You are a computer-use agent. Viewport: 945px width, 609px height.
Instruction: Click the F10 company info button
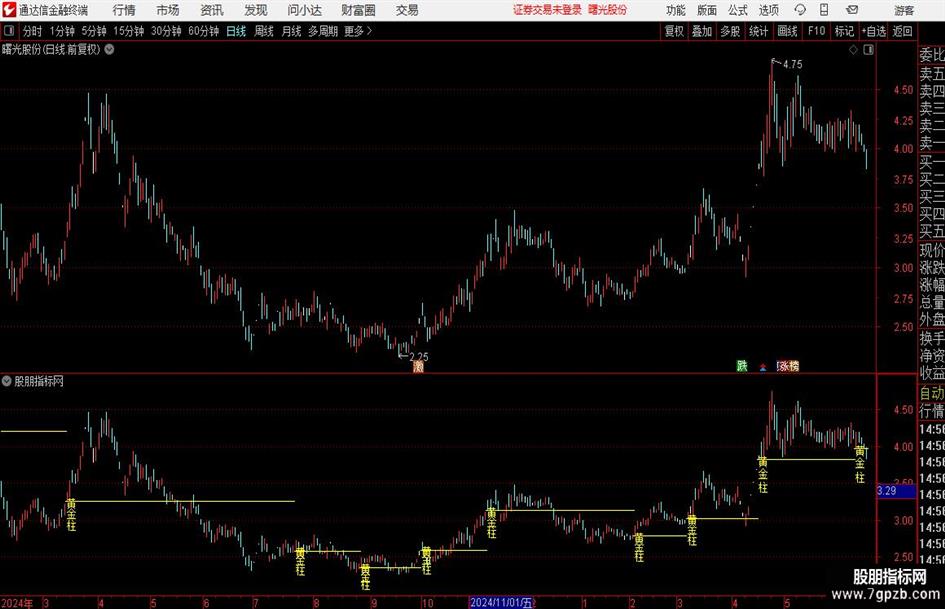816,31
